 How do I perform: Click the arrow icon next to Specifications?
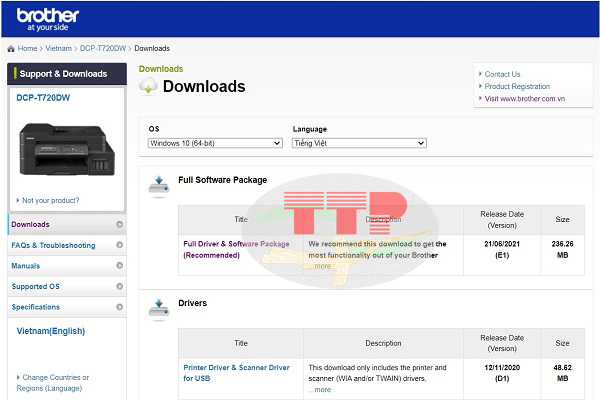point(119,307)
